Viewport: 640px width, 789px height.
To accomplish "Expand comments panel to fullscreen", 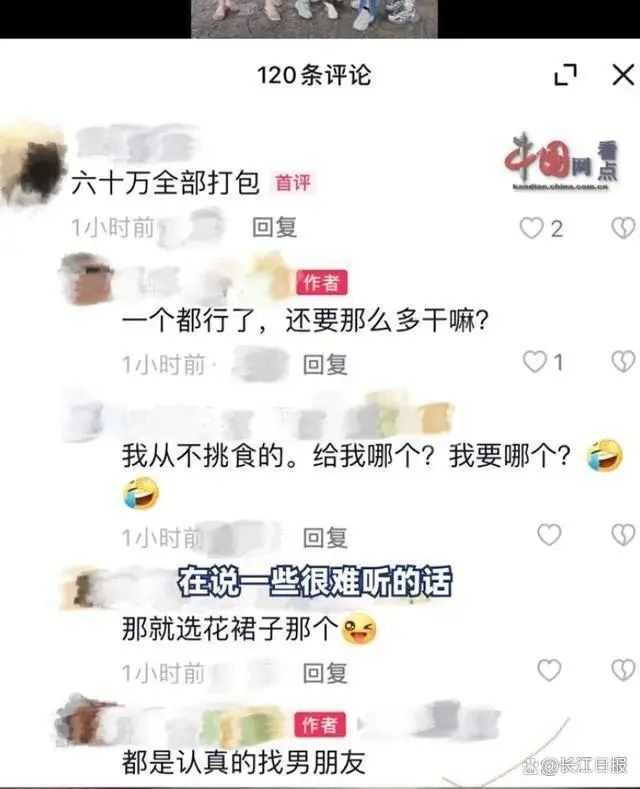I will [x=566, y=75].
